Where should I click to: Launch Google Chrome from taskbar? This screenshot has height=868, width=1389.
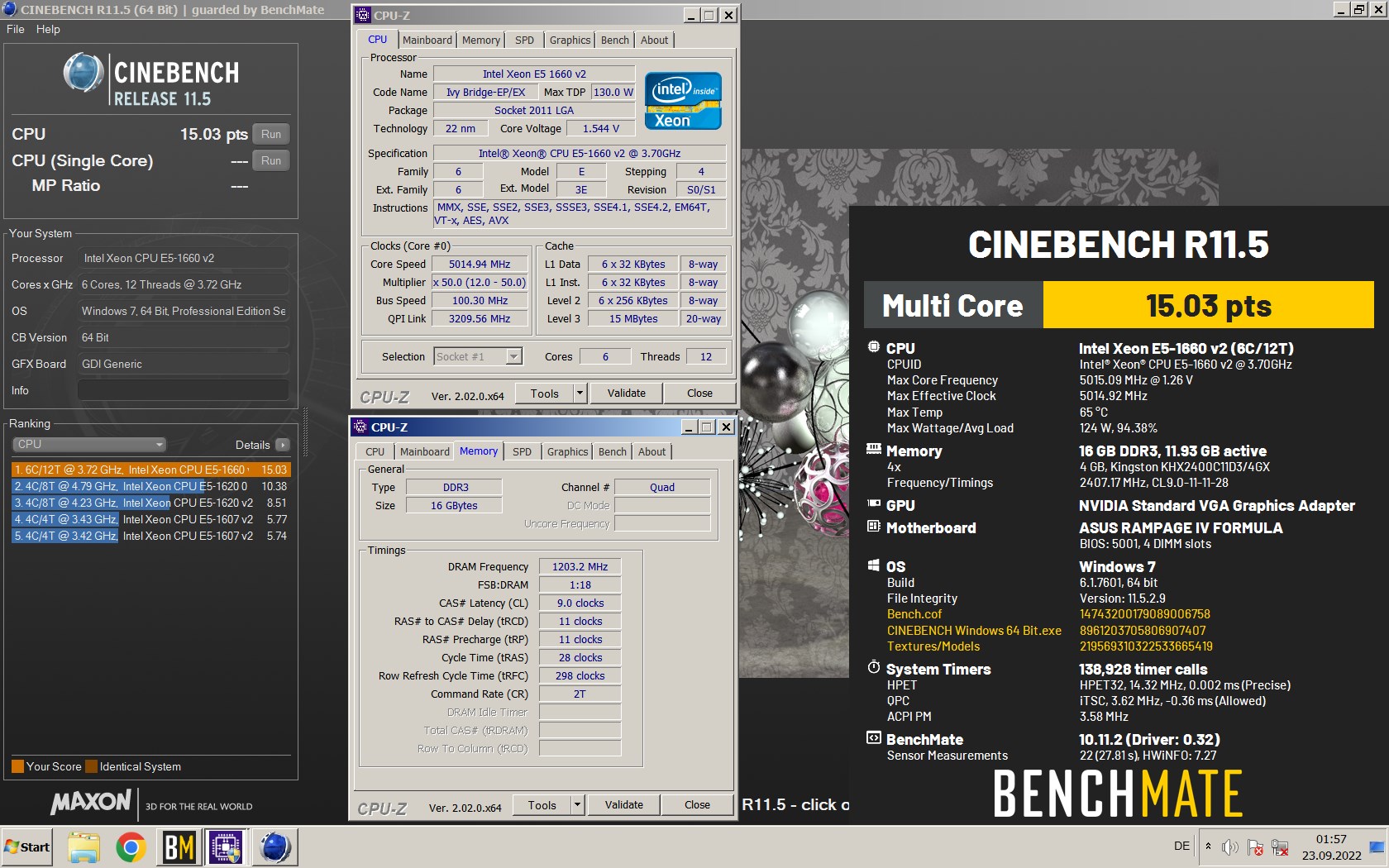[x=131, y=848]
